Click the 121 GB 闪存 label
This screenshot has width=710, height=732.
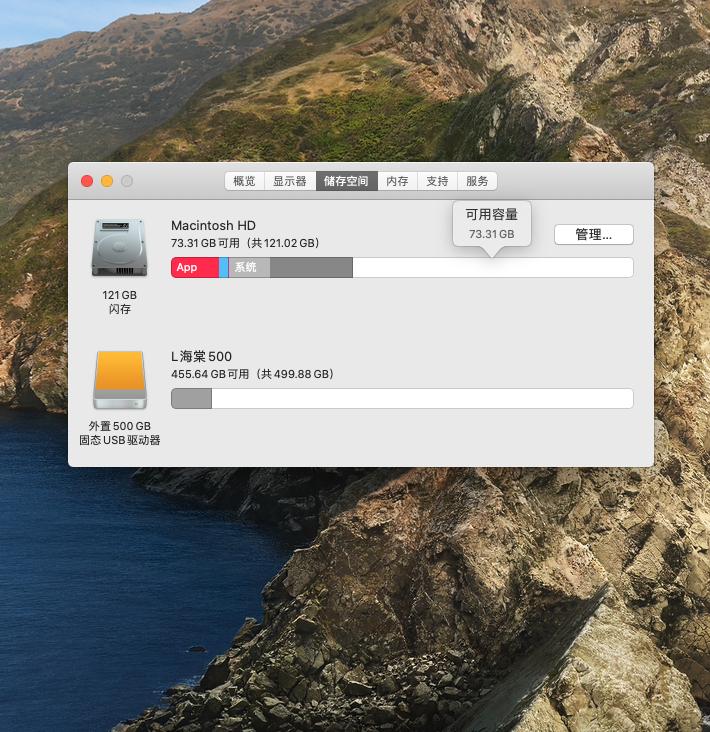pyautogui.click(x=120, y=302)
